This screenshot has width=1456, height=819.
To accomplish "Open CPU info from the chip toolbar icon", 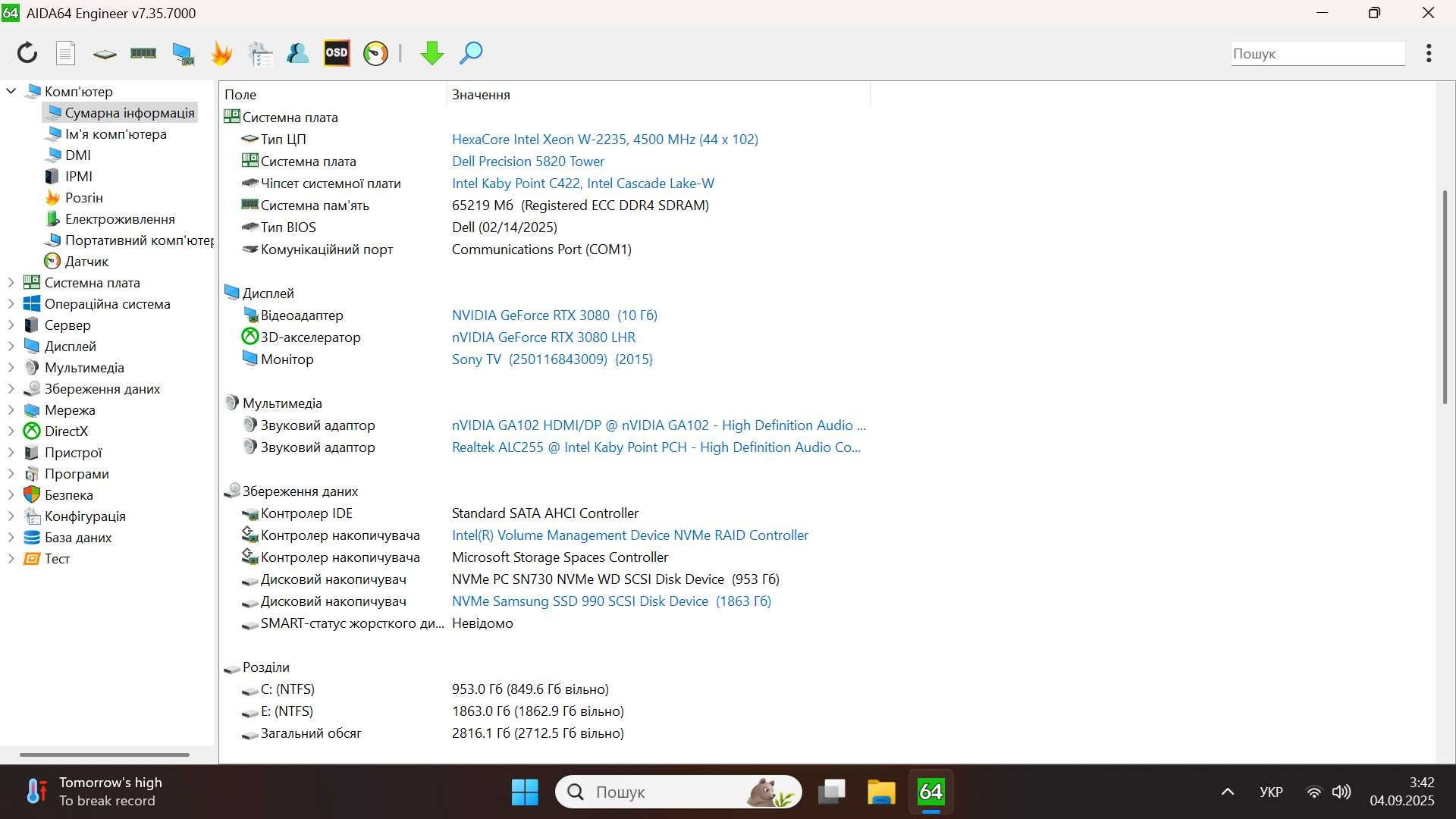I will [105, 54].
